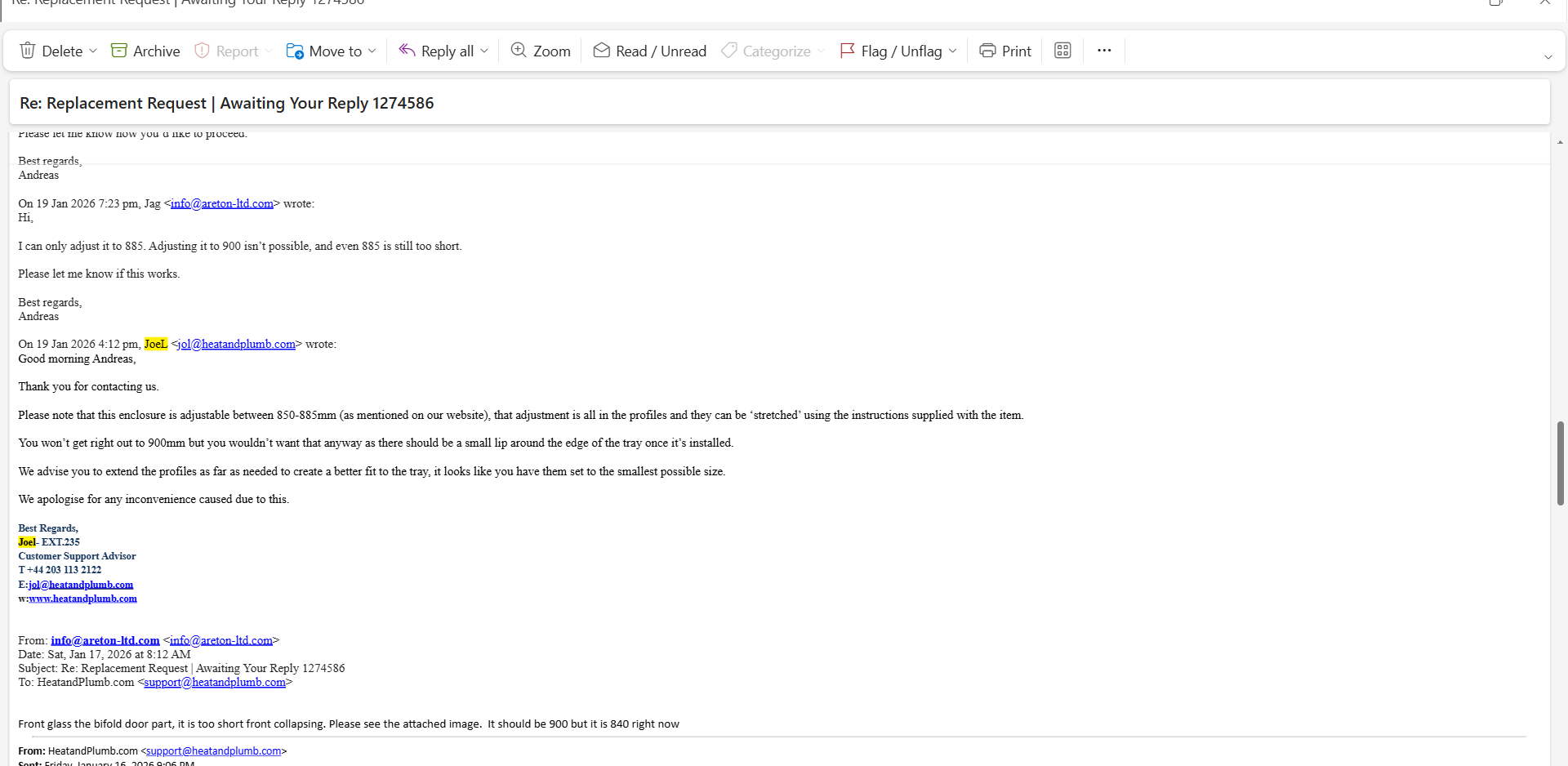Click the scroll up arrow of message pane

[1560, 142]
